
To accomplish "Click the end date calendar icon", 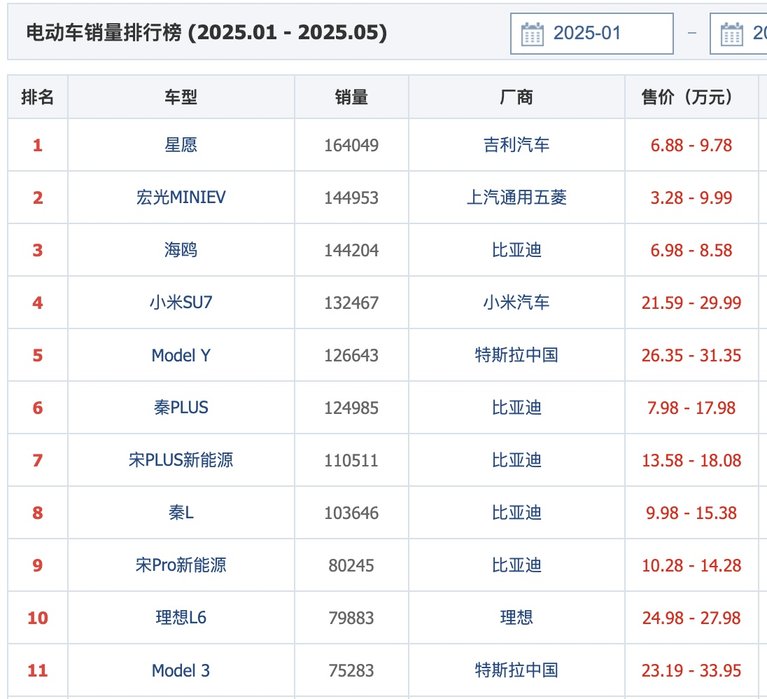I will pos(731,34).
